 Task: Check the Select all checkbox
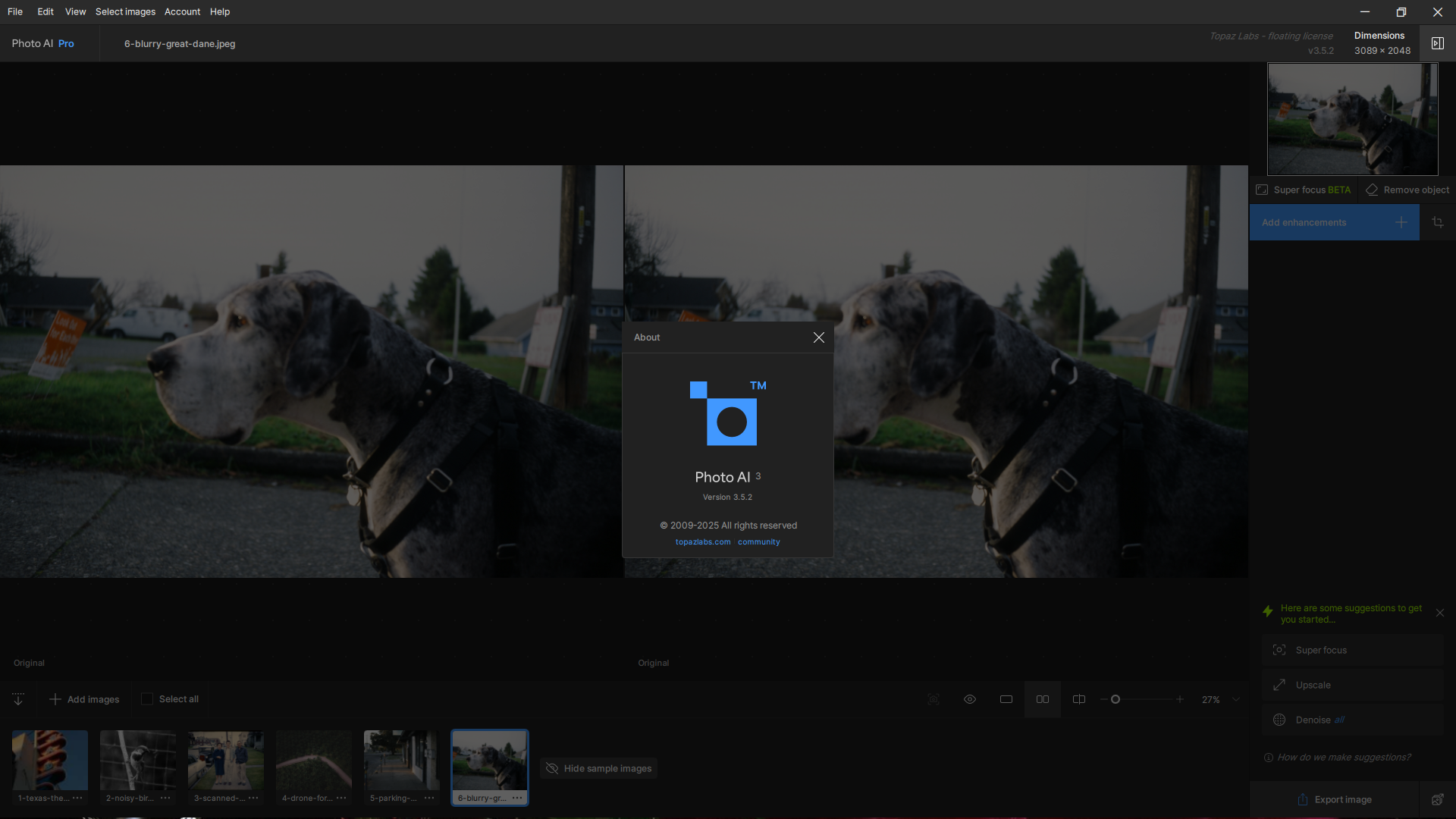(147, 699)
